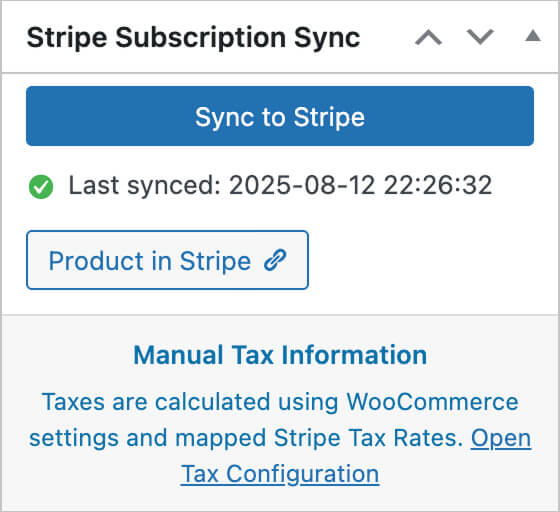Open Tax Configuration link
This screenshot has width=560, height=512.
356,456
